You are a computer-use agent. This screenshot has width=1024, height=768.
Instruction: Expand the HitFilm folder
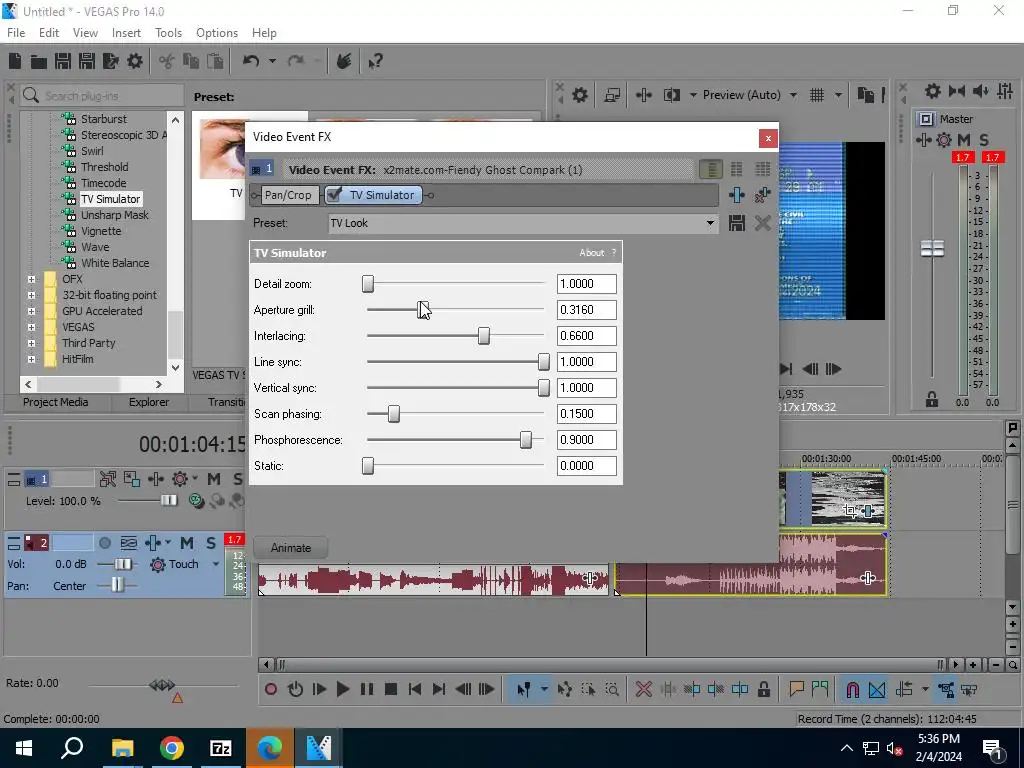pos(31,359)
